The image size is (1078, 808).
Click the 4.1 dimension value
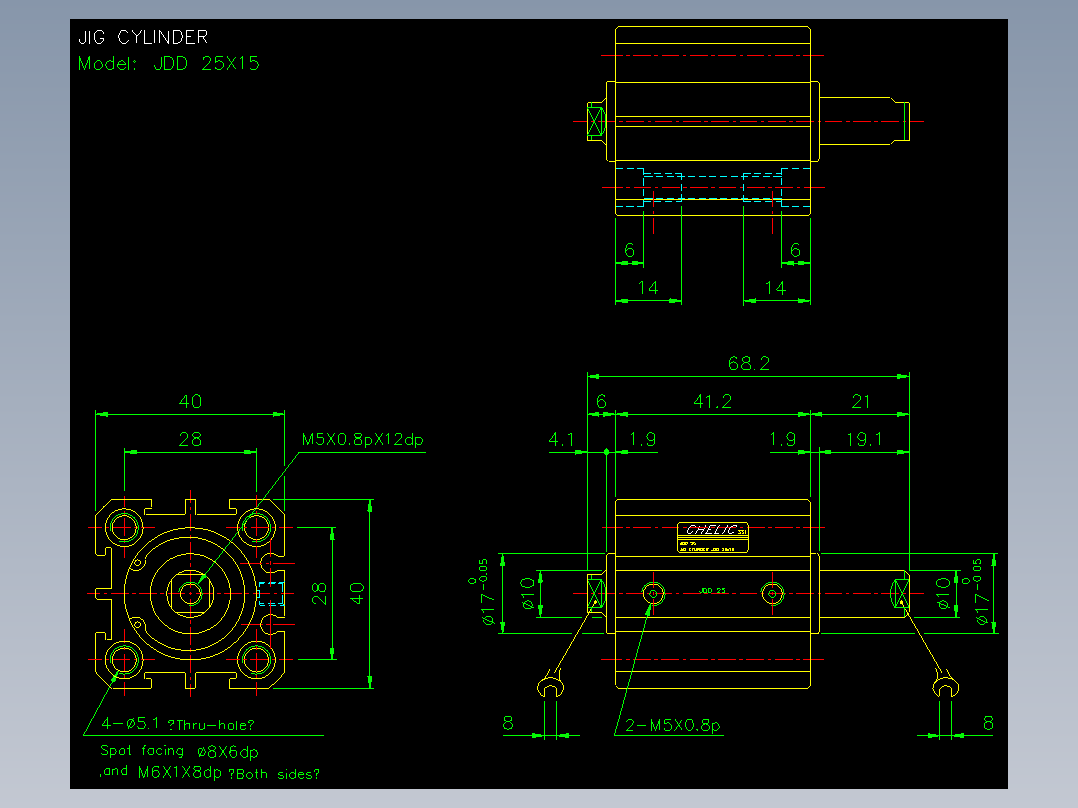pyautogui.click(x=561, y=439)
